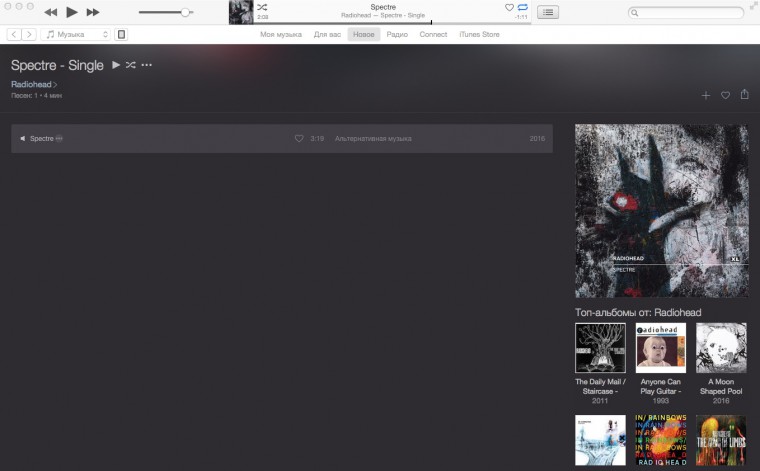Screen dimensions: 760x471
Task: Click the 2016 year on Spectre row
Action: (x=537, y=139)
